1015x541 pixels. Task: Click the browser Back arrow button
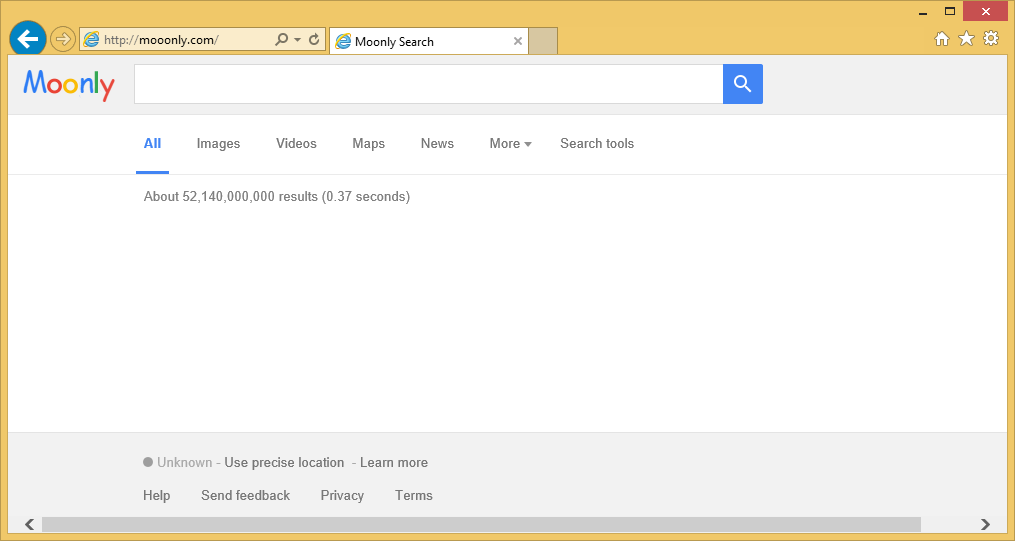click(x=27, y=39)
